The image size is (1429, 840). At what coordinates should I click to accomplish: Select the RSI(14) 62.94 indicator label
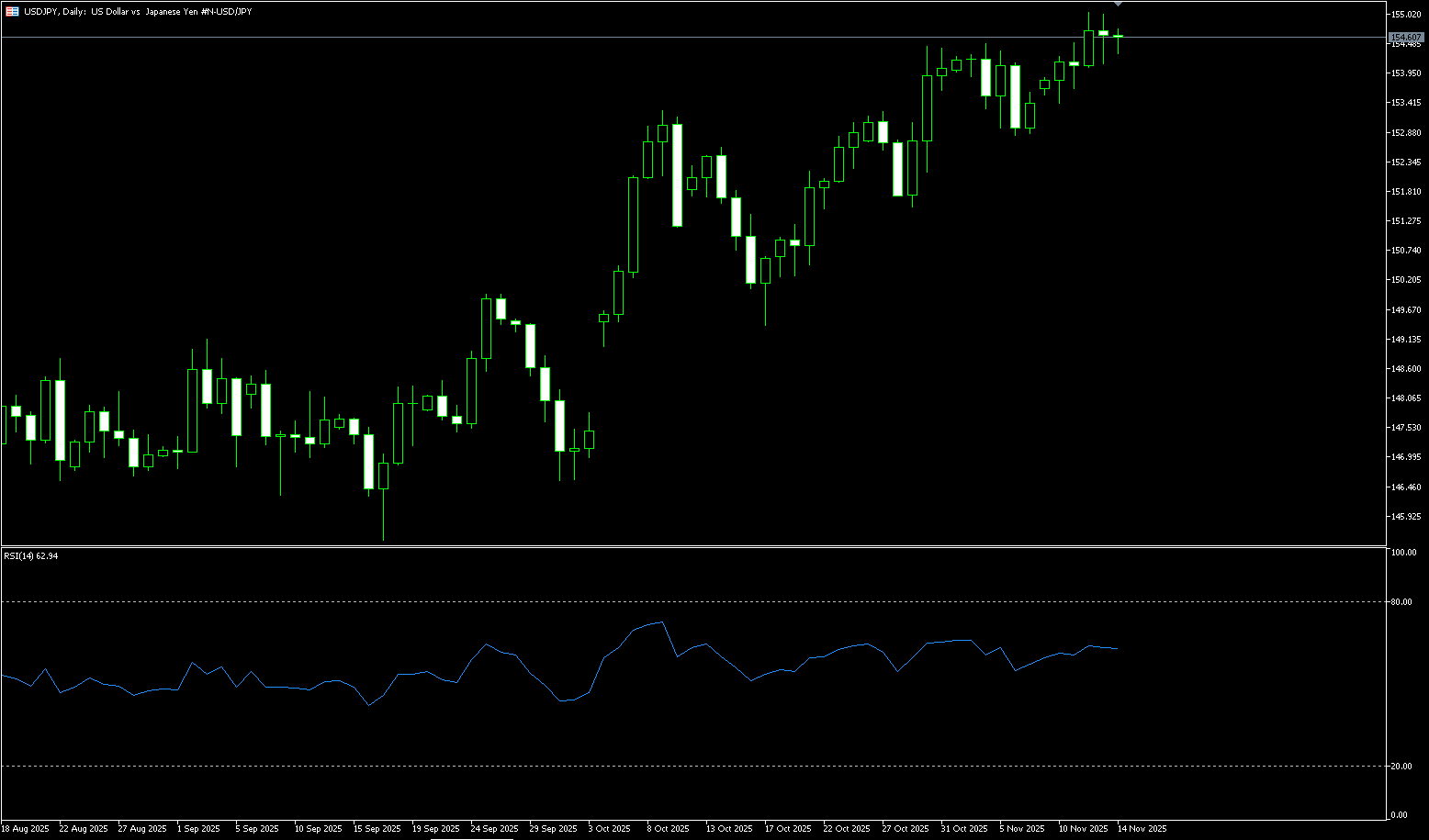click(31, 556)
